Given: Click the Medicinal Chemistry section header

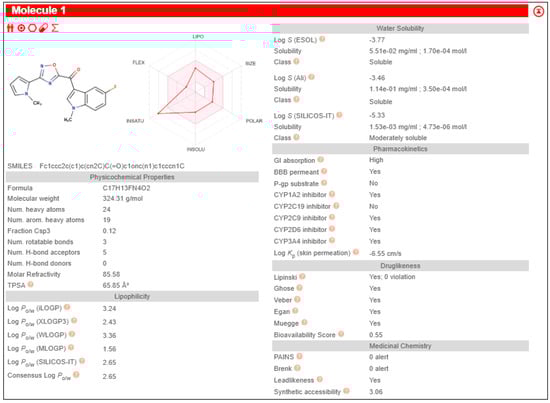Looking at the screenshot, I should click(400, 346).
